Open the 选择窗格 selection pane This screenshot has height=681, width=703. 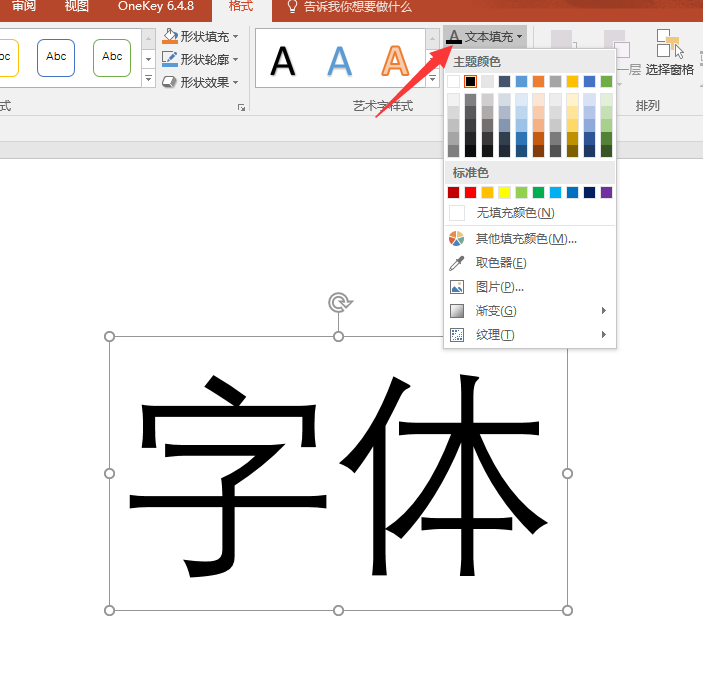670,52
